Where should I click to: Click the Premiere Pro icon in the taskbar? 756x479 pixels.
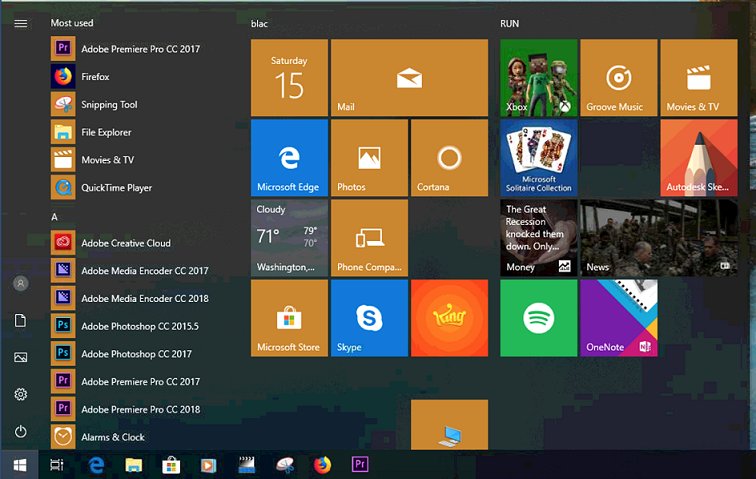pos(360,464)
